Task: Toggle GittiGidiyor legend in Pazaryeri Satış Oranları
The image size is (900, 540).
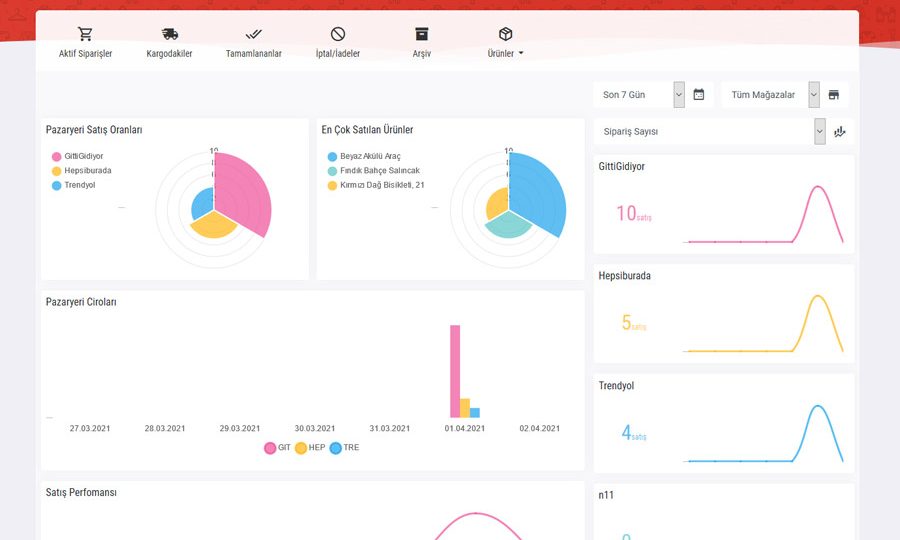Action: pyautogui.click(x=77, y=156)
